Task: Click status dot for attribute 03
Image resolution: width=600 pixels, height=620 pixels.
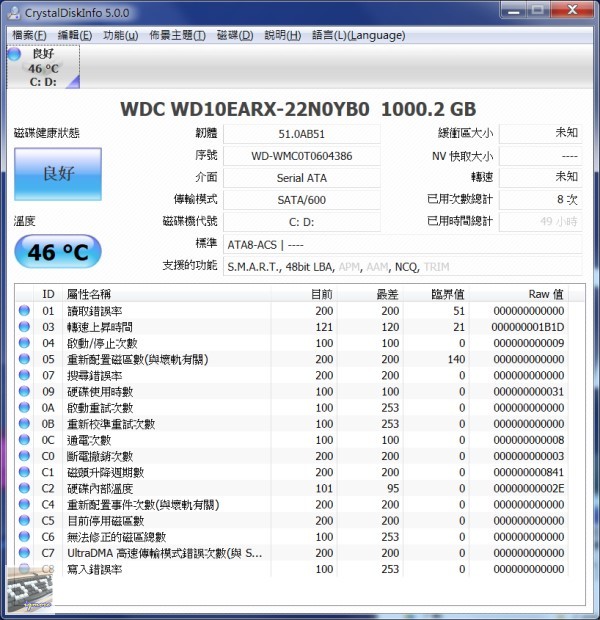Action: (24, 327)
